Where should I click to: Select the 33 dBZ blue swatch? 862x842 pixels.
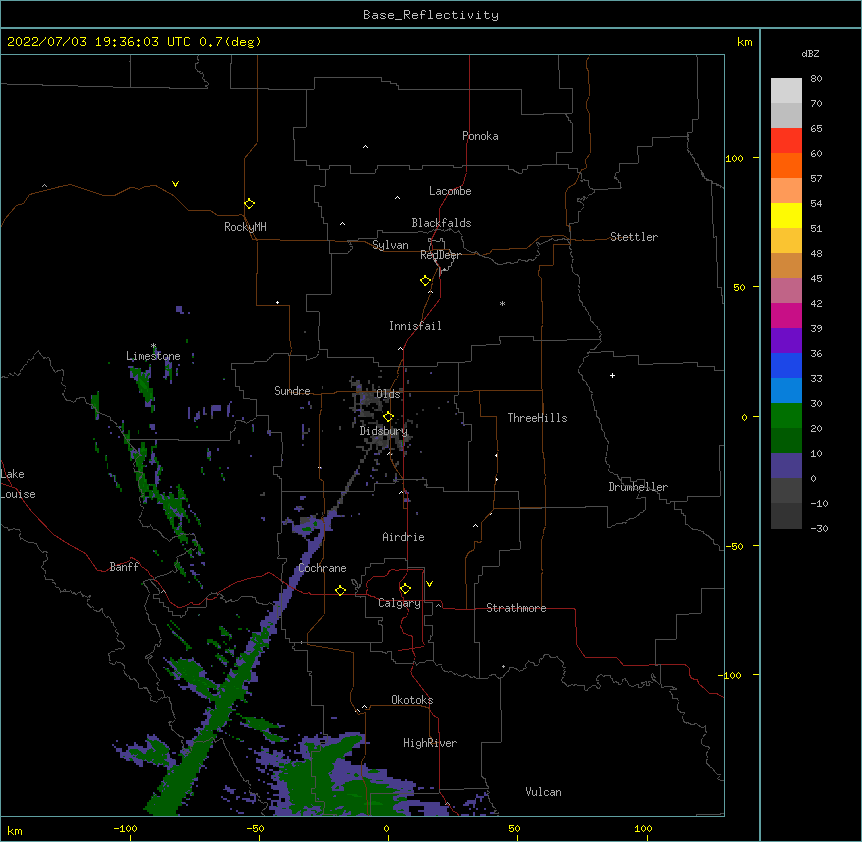point(786,390)
